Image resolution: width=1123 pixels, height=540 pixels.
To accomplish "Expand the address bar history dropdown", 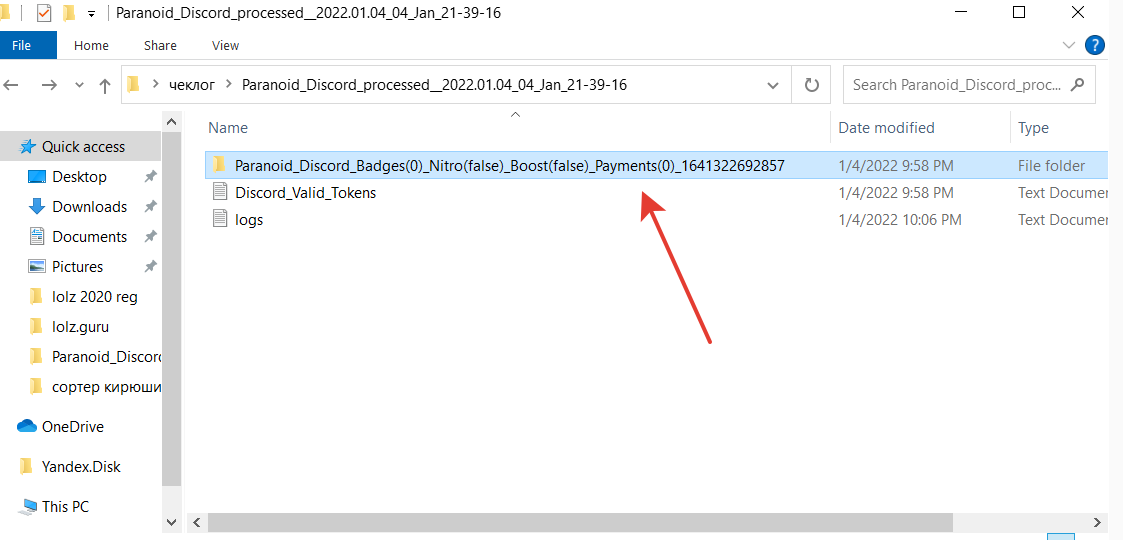I will point(773,85).
